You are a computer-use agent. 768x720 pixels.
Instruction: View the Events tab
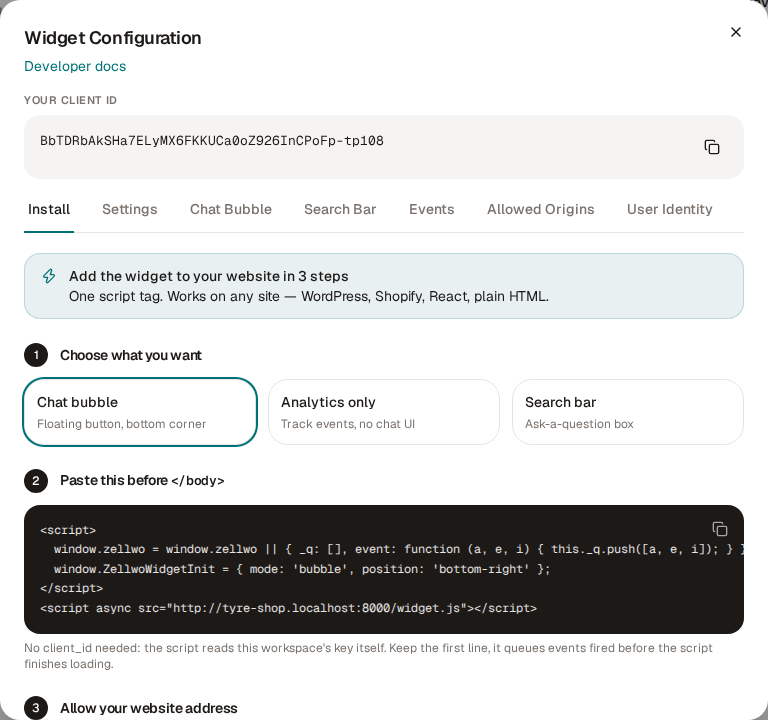[432, 210]
